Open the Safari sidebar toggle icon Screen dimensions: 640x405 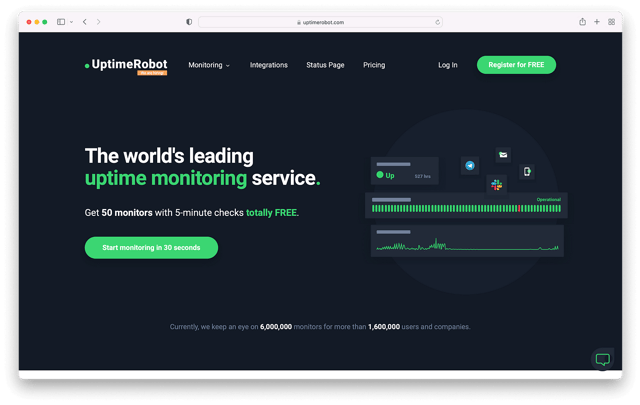tap(61, 22)
